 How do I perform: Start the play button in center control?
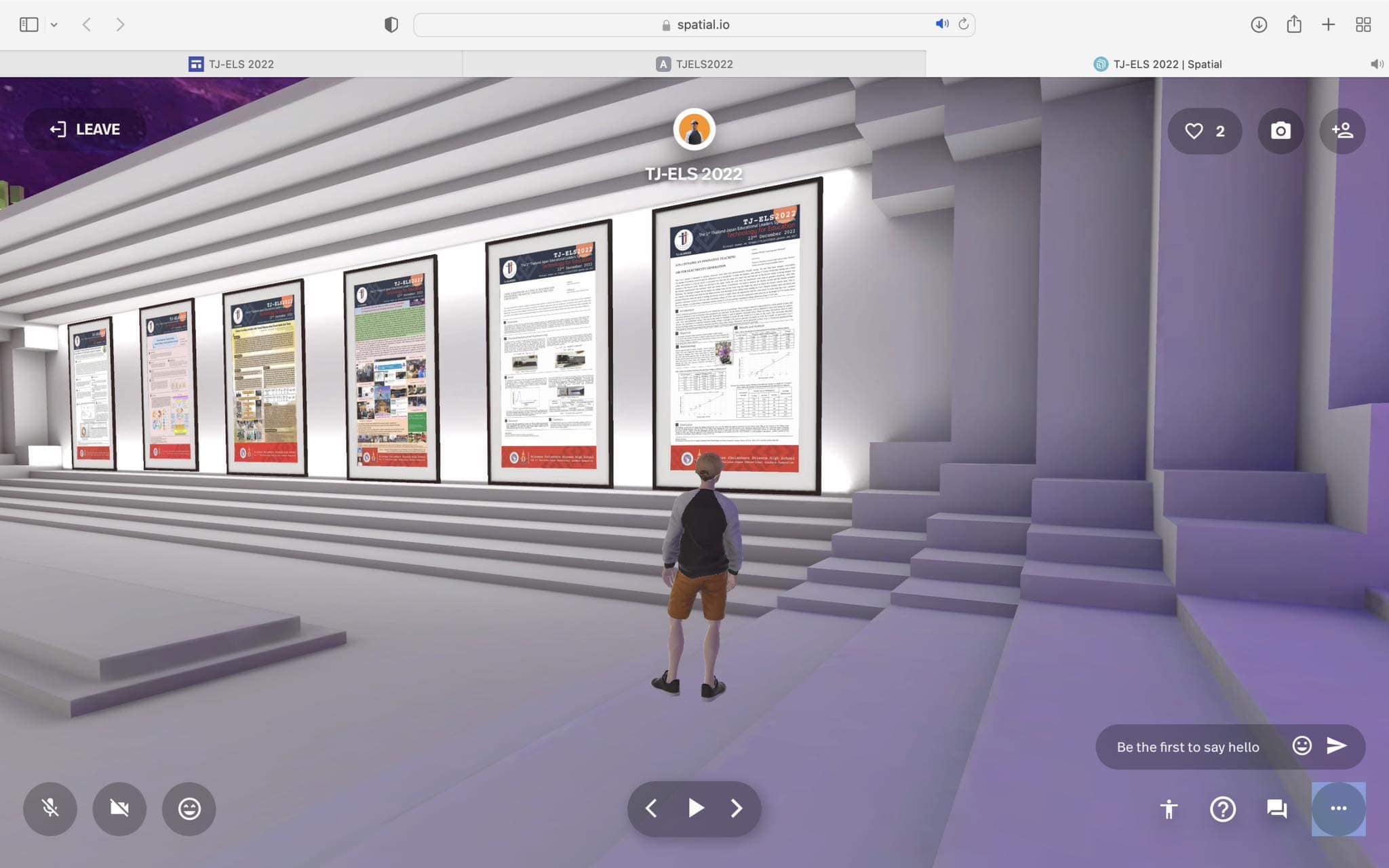point(695,808)
